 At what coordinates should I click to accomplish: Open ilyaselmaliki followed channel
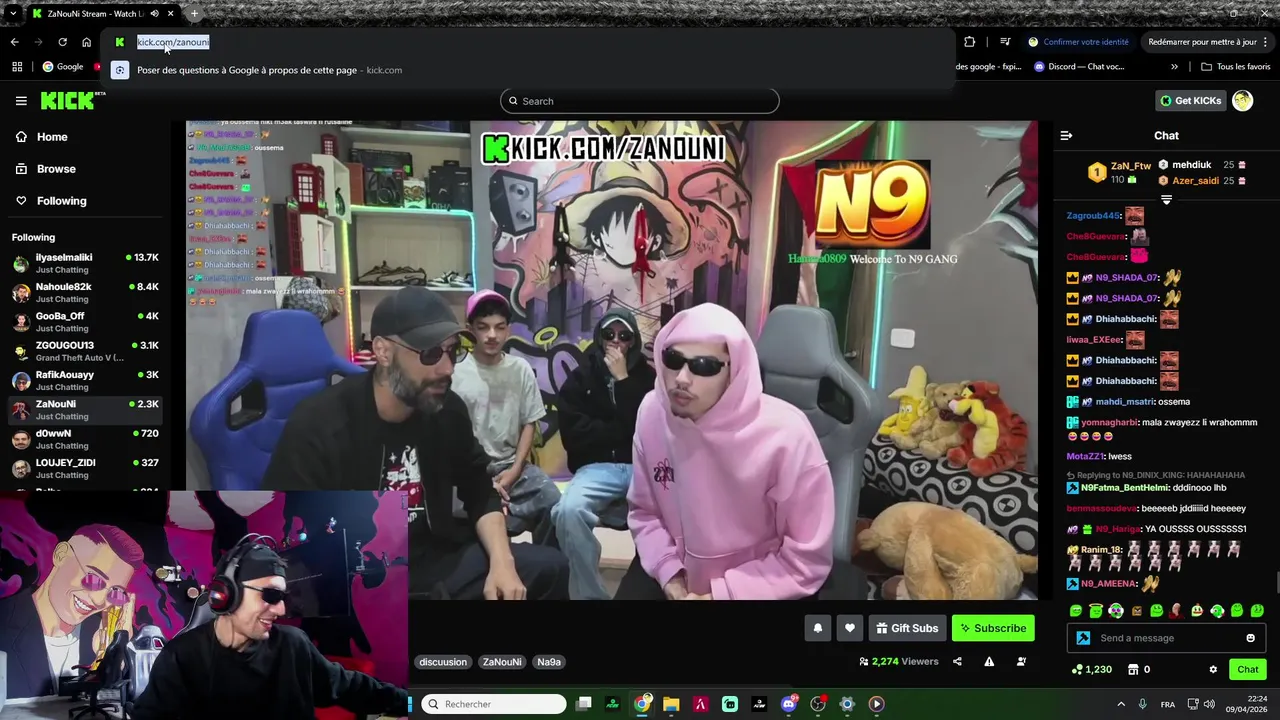[x=85, y=263]
